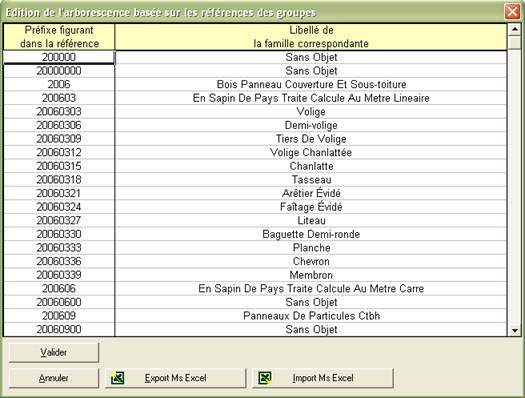This screenshot has height=398, width=525.
Task: Select the prefix cell 20060303
Action: coord(59,112)
